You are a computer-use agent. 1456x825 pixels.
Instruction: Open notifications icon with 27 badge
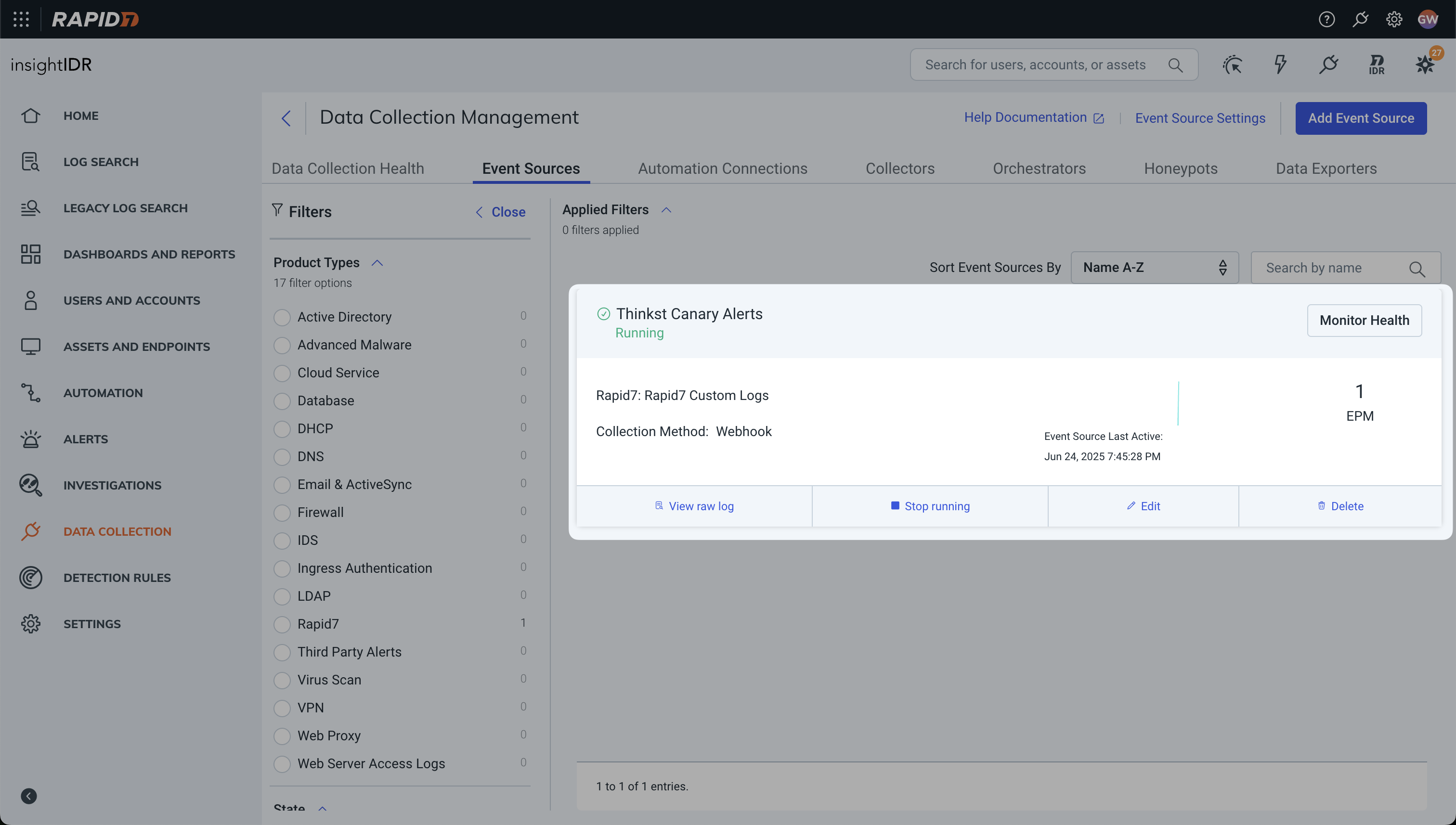[1425, 64]
